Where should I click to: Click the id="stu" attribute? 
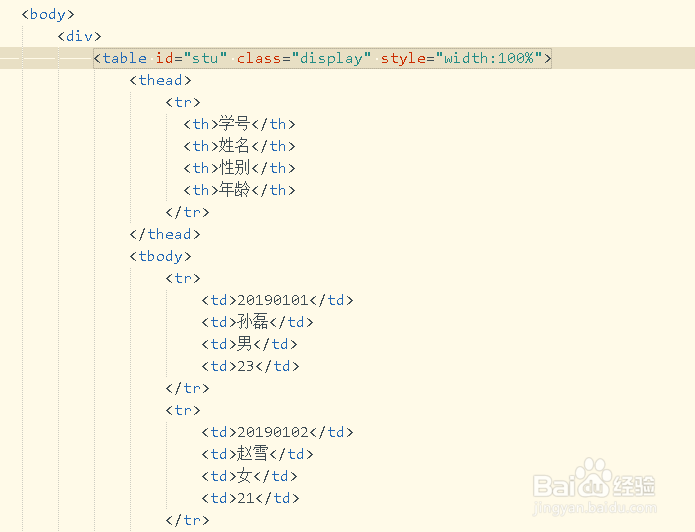coord(191,58)
